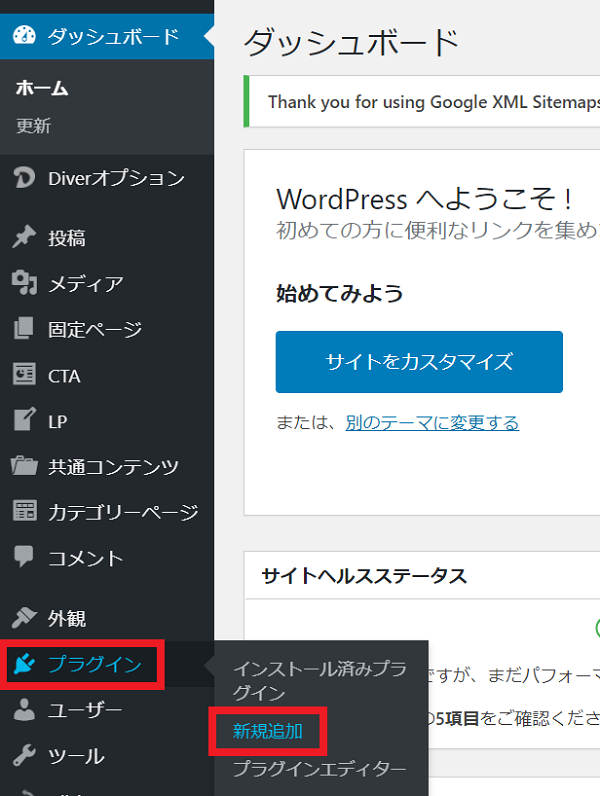Click the サイトヘルスステータス panel heading
This screenshot has width=600, height=796.
364,576
